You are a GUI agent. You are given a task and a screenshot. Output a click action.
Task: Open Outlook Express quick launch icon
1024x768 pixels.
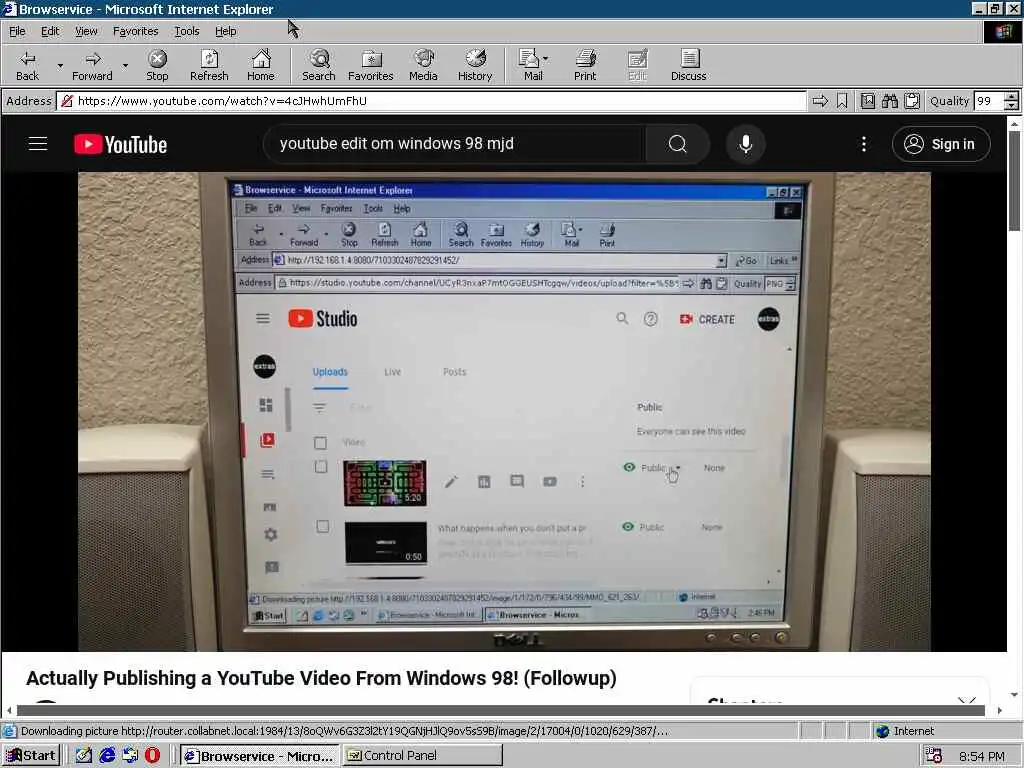coord(130,756)
